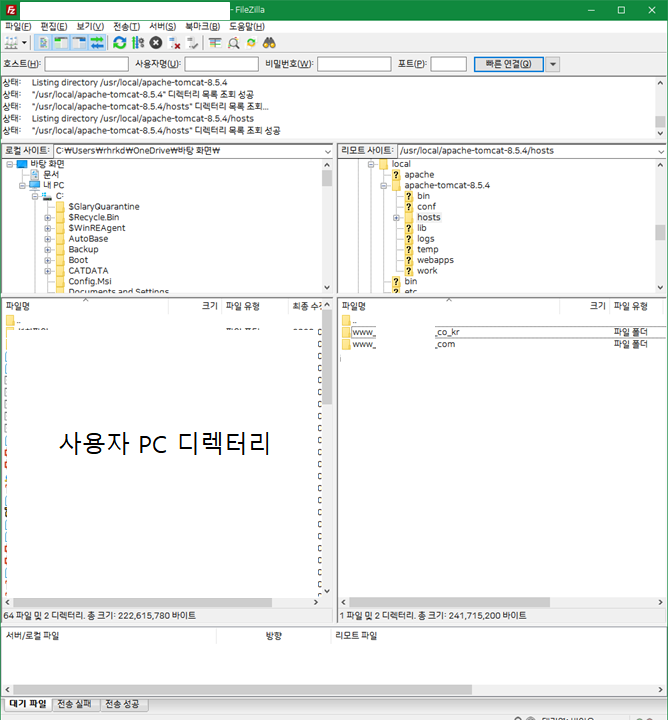The width and height of the screenshot is (668, 720).
Task: Select the remote conf folder
Action: click(x=427, y=207)
